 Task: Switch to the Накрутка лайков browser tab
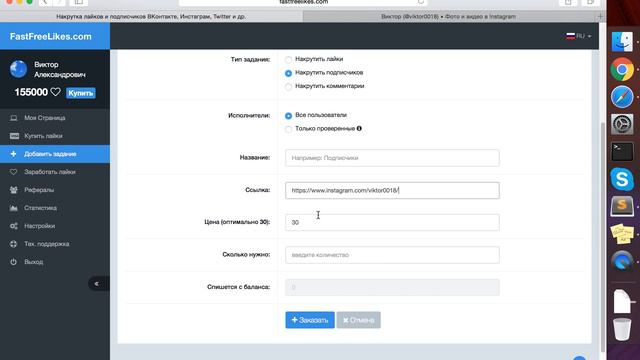click(x=151, y=17)
